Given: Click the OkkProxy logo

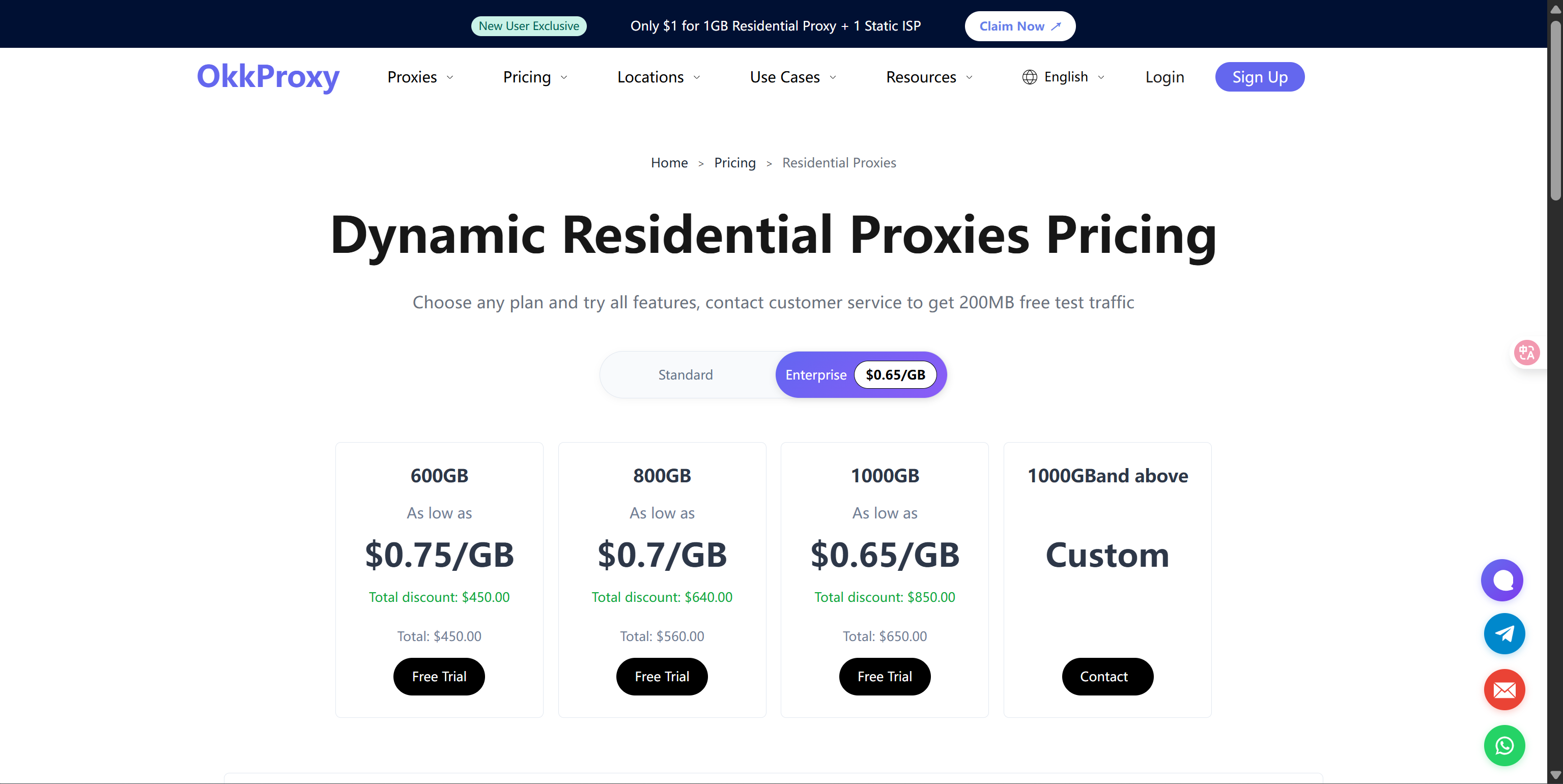Looking at the screenshot, I should point(268,77).
